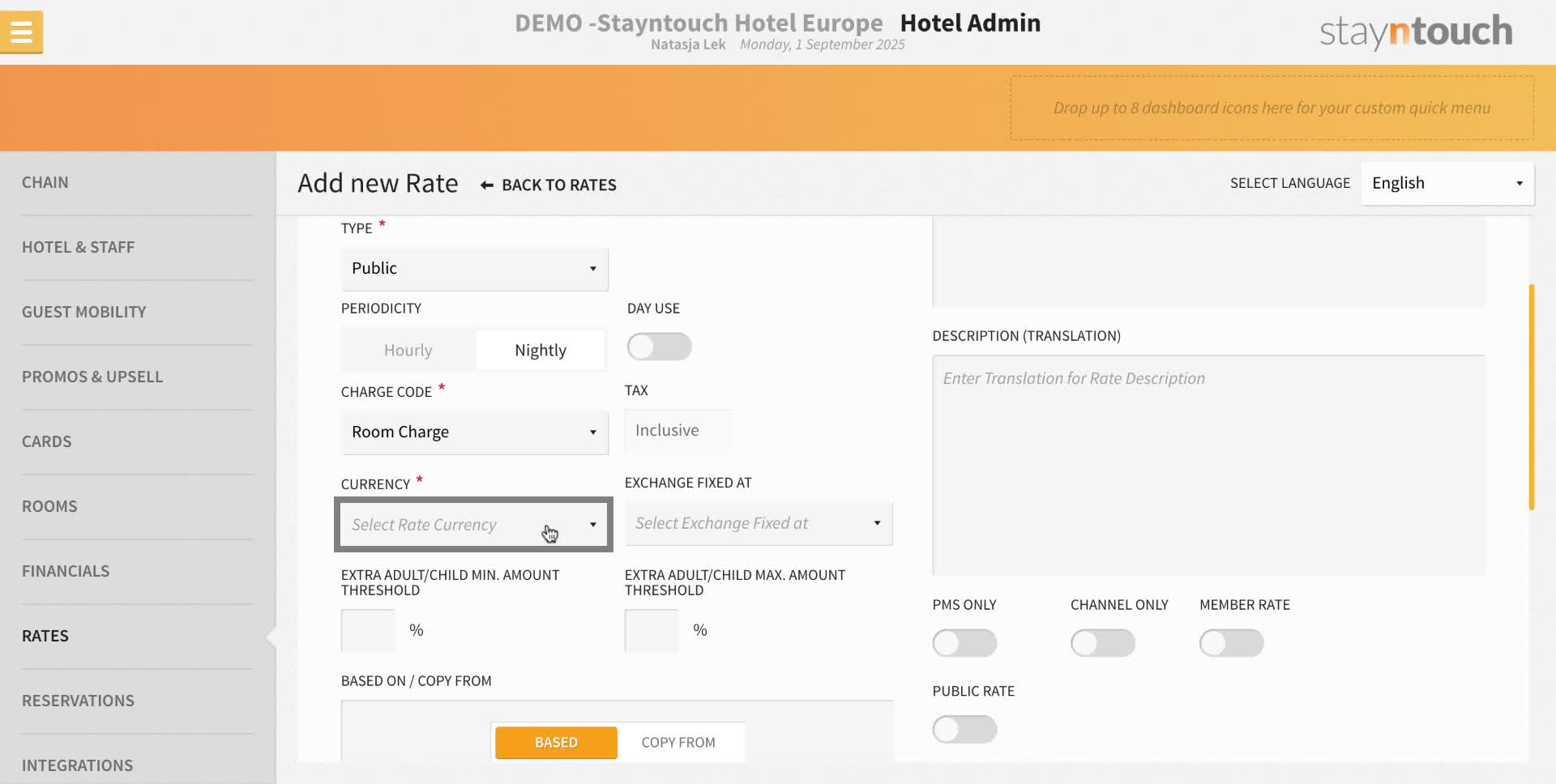Image resolution: width=1556 pixels, height=784 pixels.
Task: Select the Based option
Action: coord(556,743)
